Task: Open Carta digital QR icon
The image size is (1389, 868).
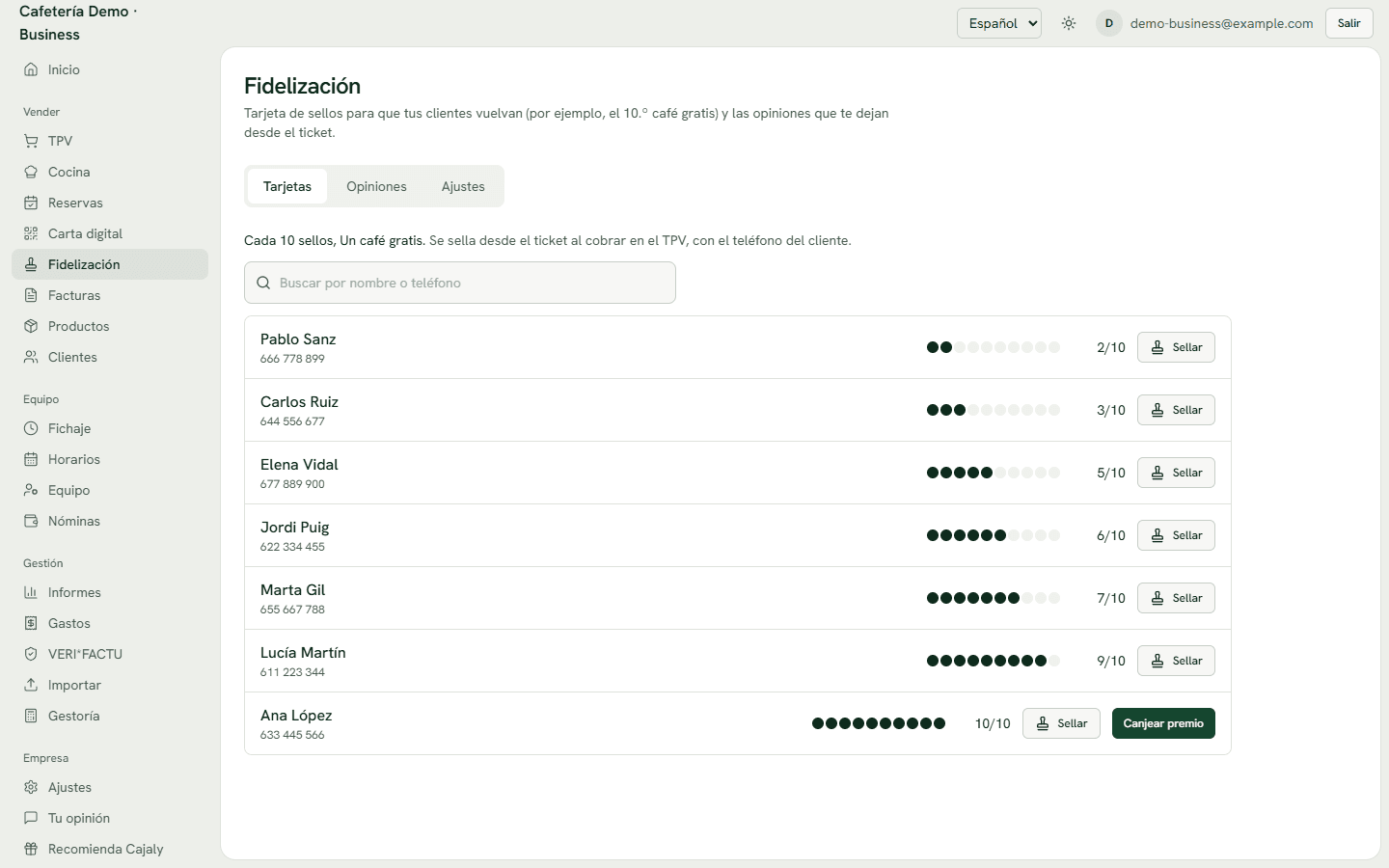Action: (x=31, y=233)
